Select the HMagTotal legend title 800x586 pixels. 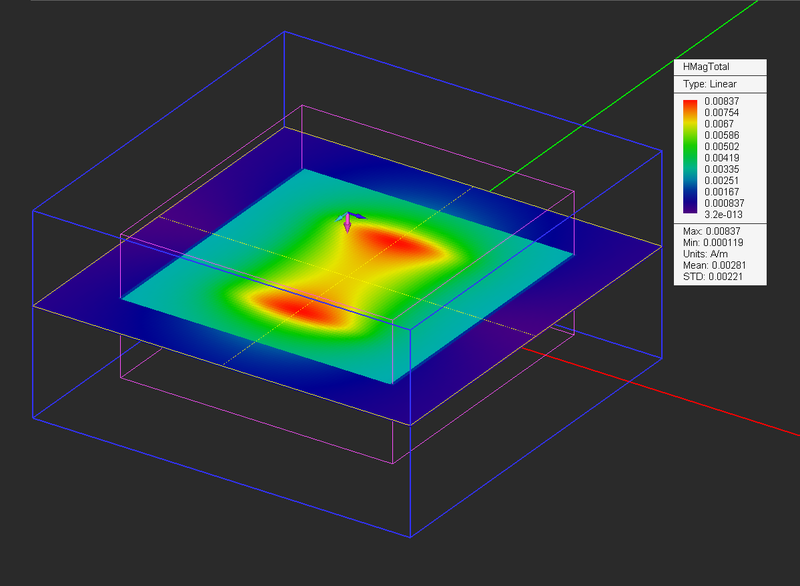point(706,67)
